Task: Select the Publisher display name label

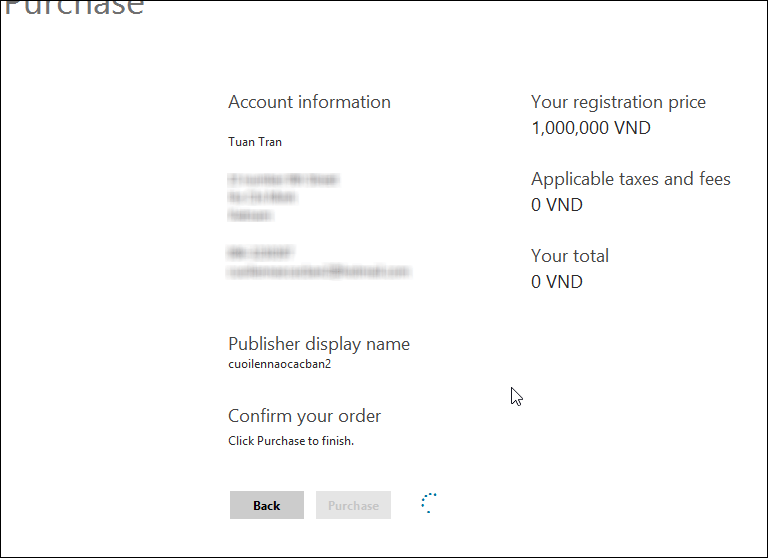Action: pyautogui.click(x=319, y=344)
